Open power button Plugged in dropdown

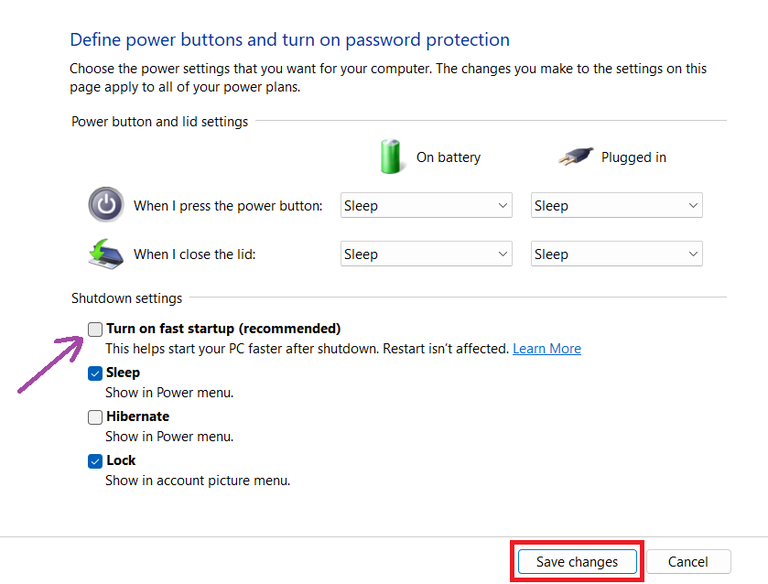point(616,206)
